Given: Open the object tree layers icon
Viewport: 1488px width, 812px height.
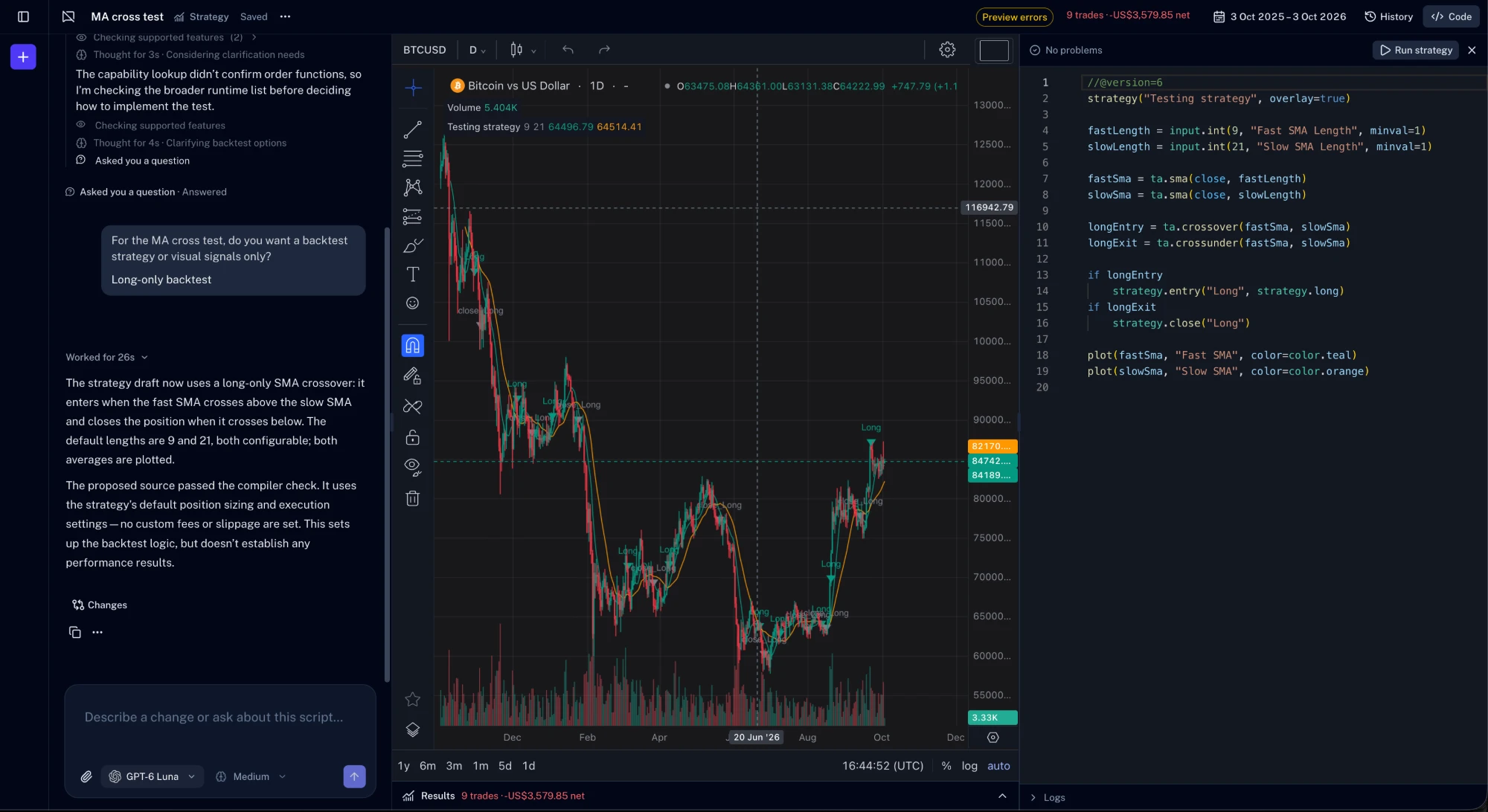Looking at the screenshot, I should [x=413, y=730].
